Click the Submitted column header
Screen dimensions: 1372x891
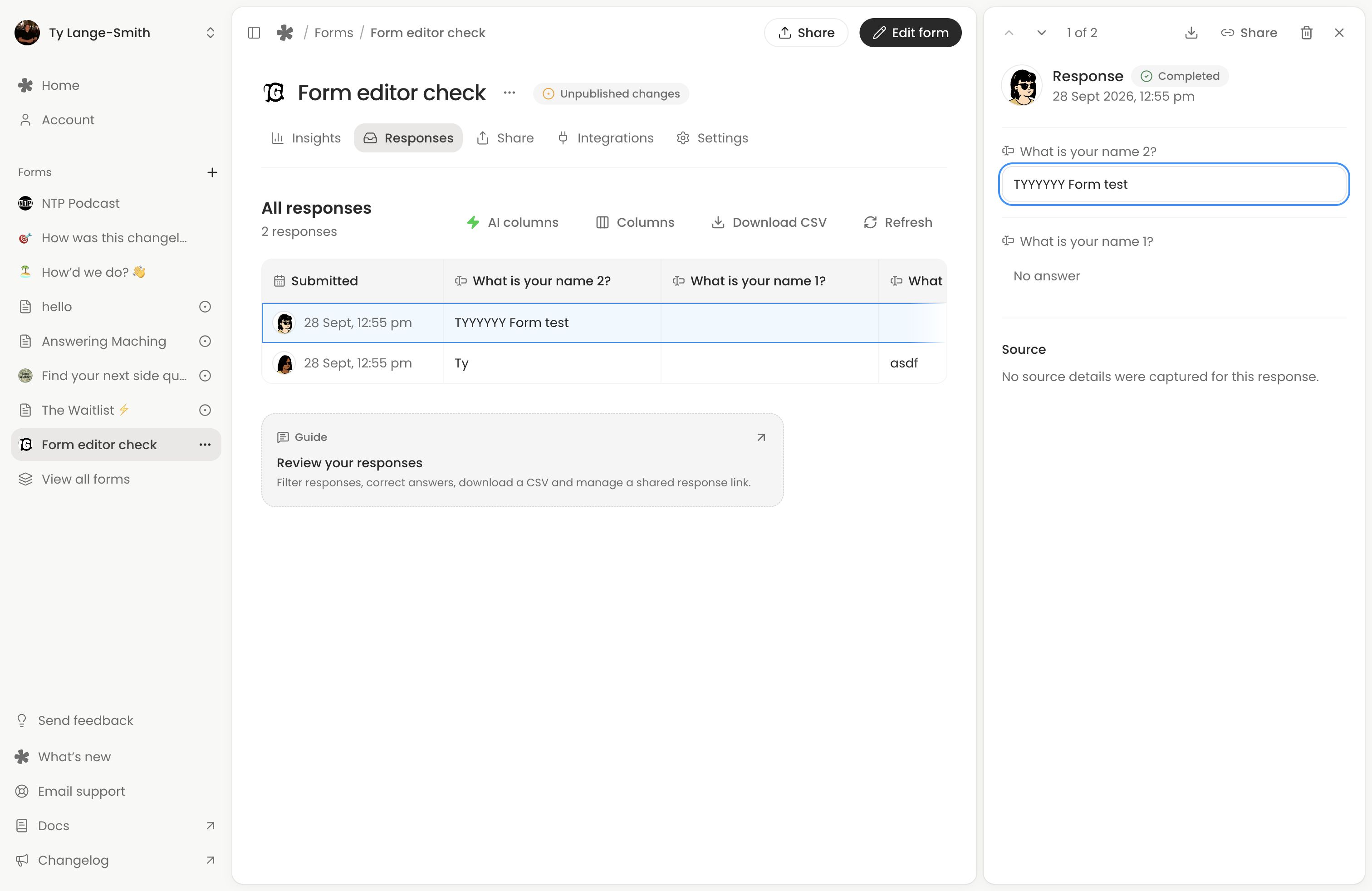click(352, 281)
